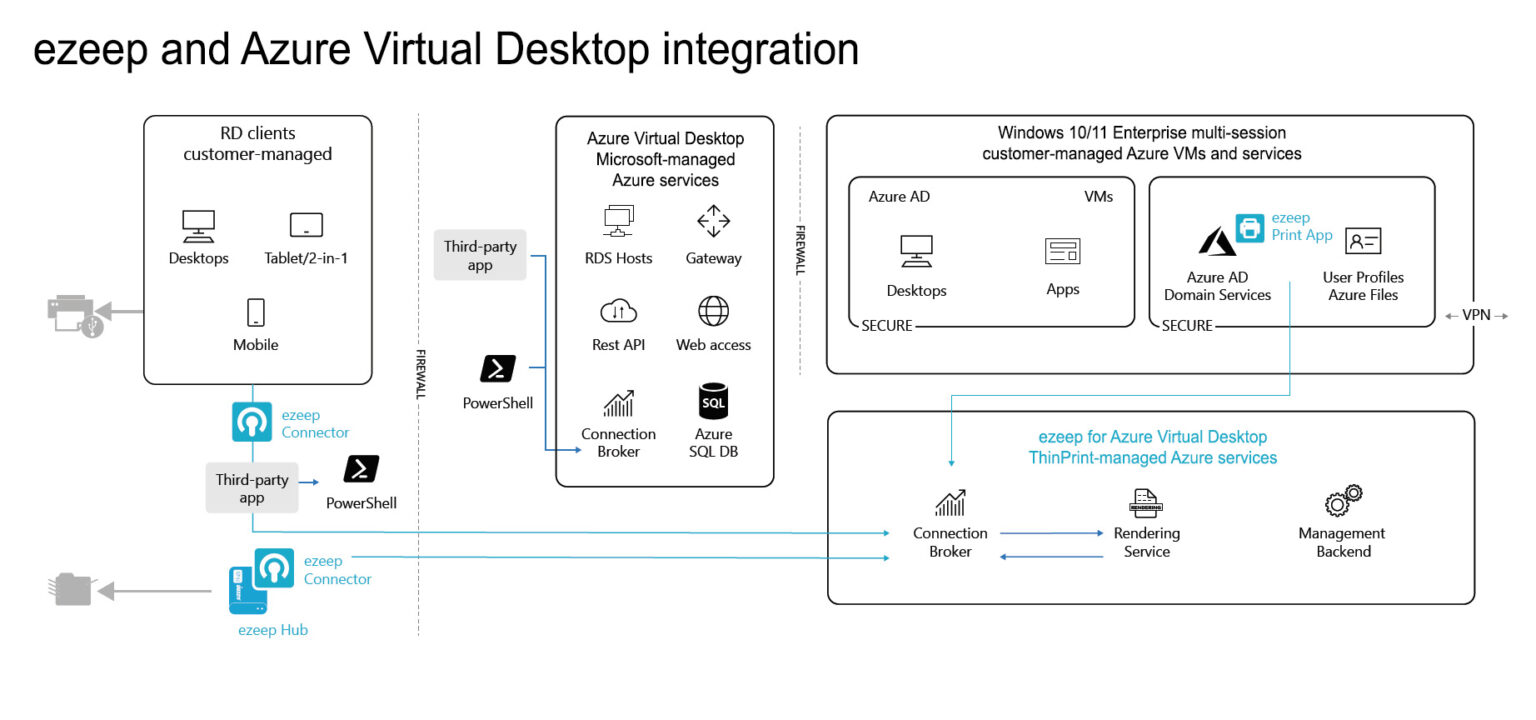Image resolution: width=1536 pixels, height=720 pixels.
Task: Click the 'Mobile' label
Action: (255, 345)
